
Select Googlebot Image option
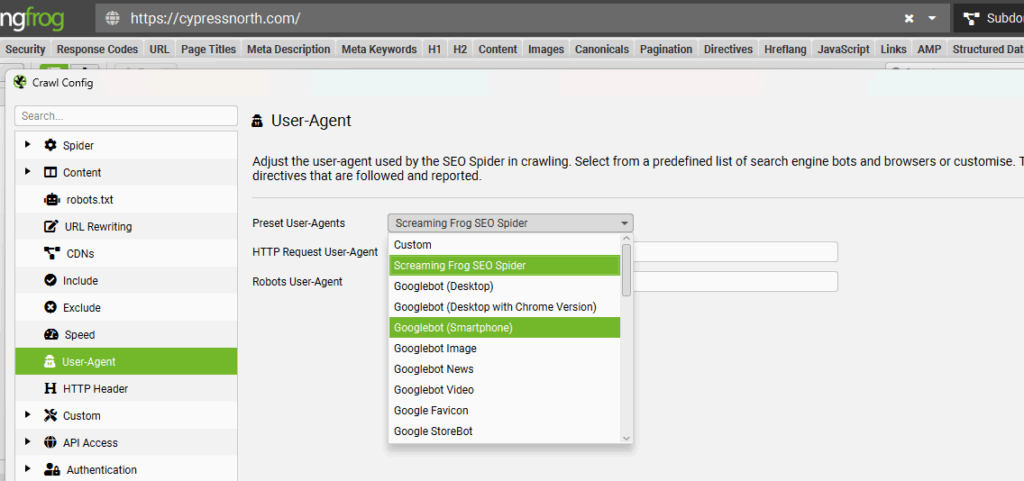pos(504,349)
